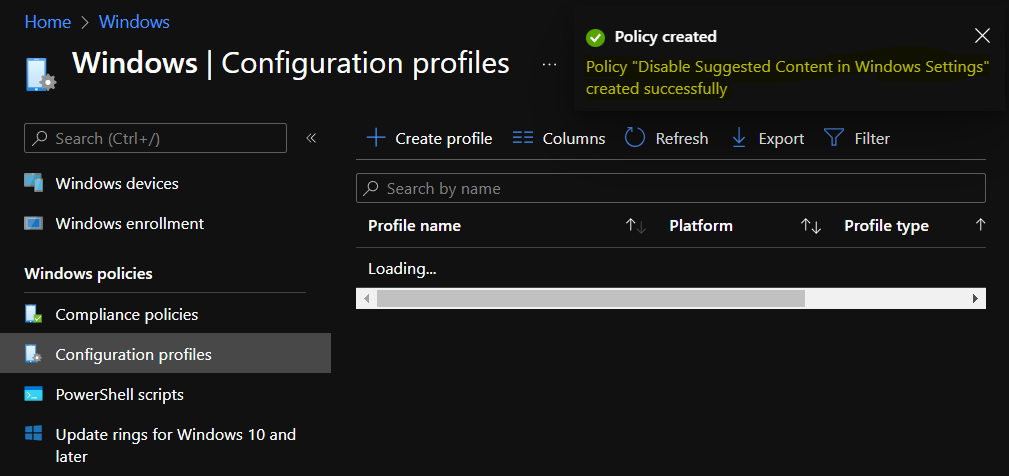This screenshot has width=1009, height=476.
Task: Click the plus icon for Create profile
Action: point(376,138)
